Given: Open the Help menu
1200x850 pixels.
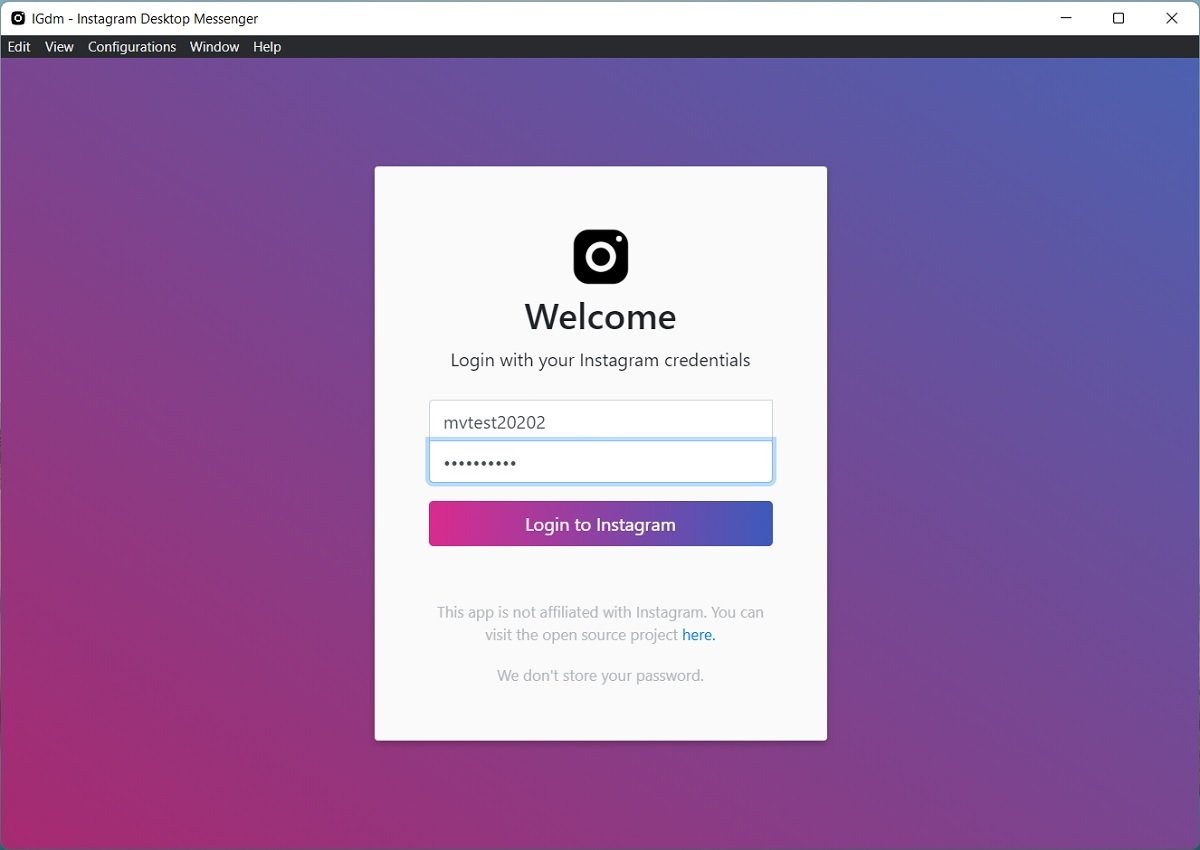Looking at the screenshot, I should pos(267,47).
